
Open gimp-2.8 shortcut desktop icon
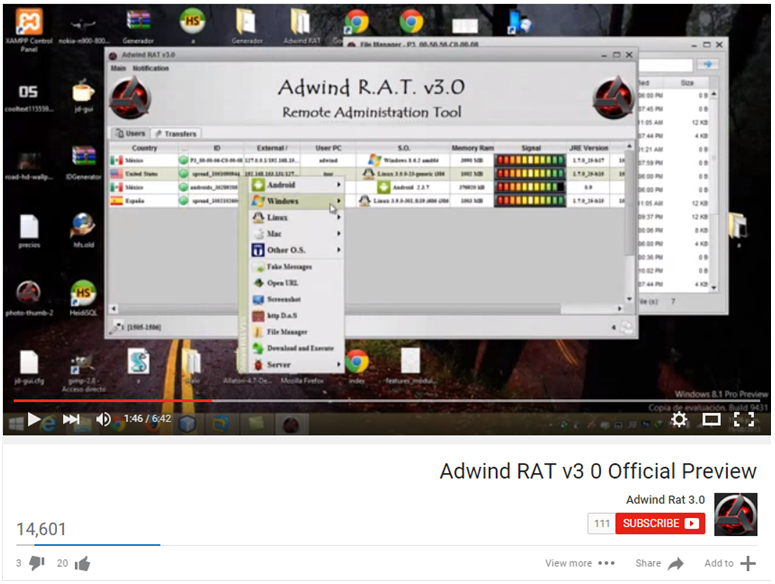(83, 372)
